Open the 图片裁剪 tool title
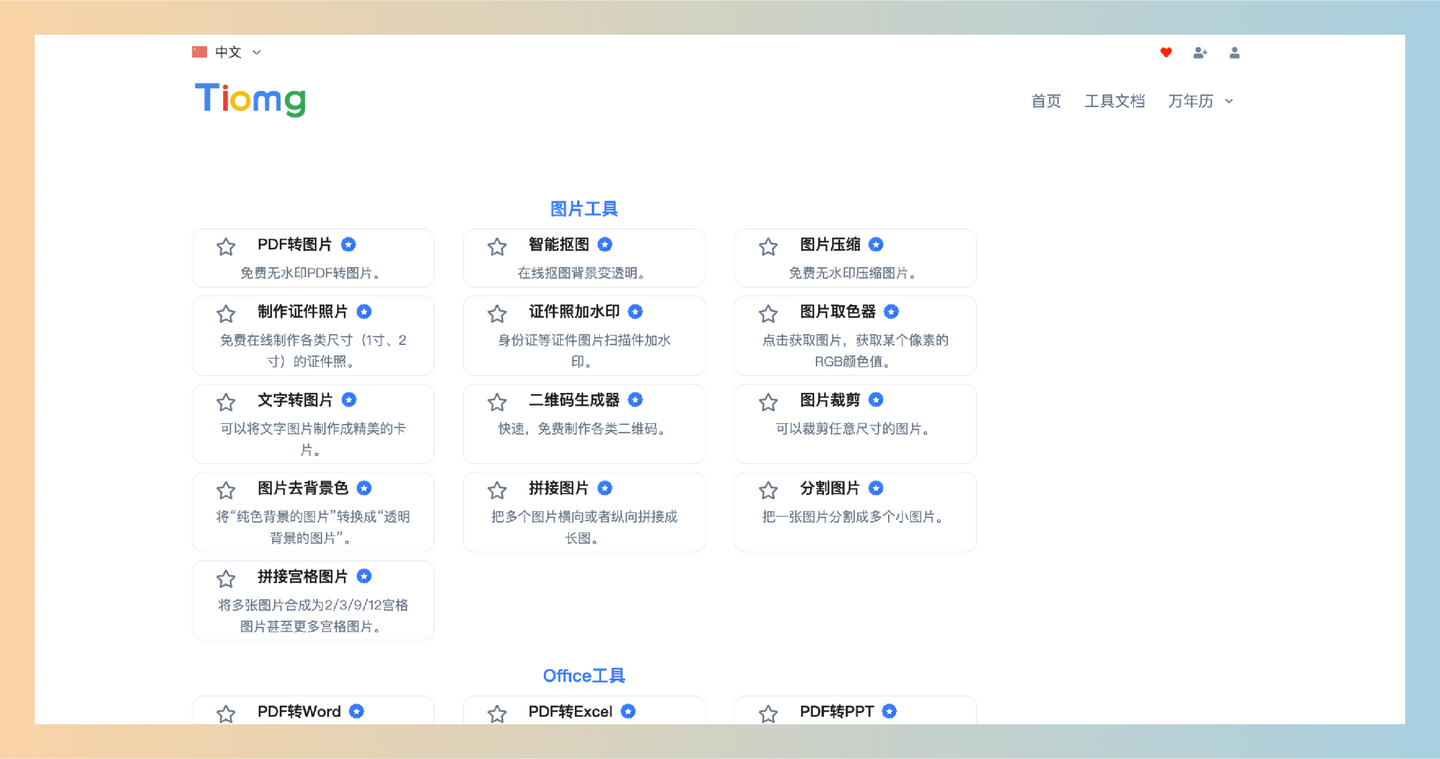Viewport: 1440px width, 759px height. (x=830, y=400)
